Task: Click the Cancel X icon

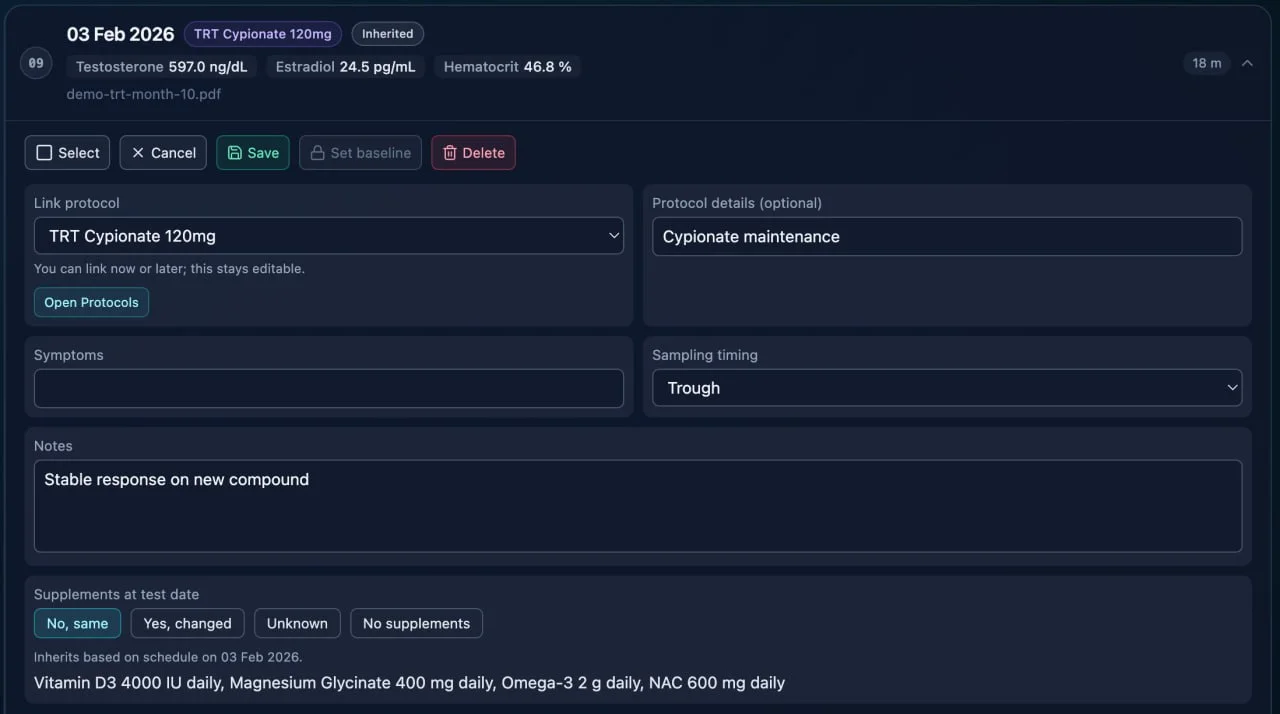Action: click(x=138, y=153)
